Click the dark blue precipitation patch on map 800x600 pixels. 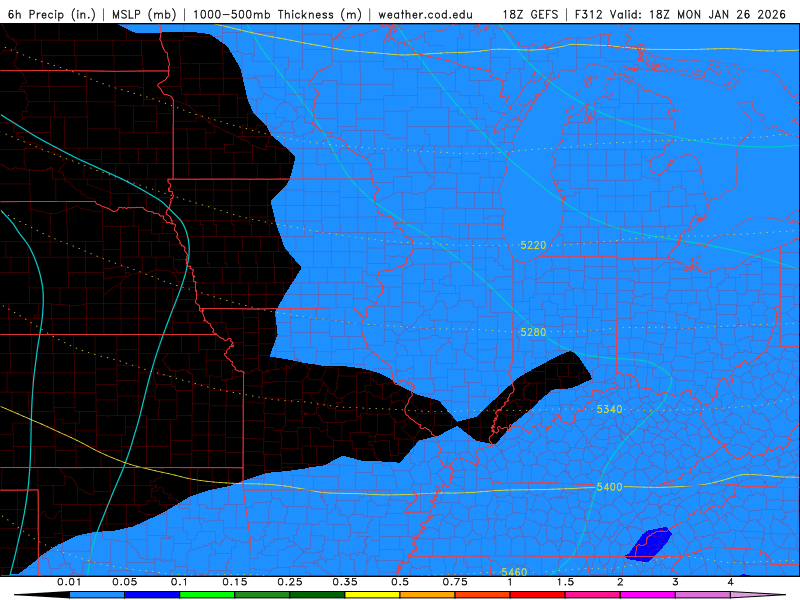coord(648,545)
